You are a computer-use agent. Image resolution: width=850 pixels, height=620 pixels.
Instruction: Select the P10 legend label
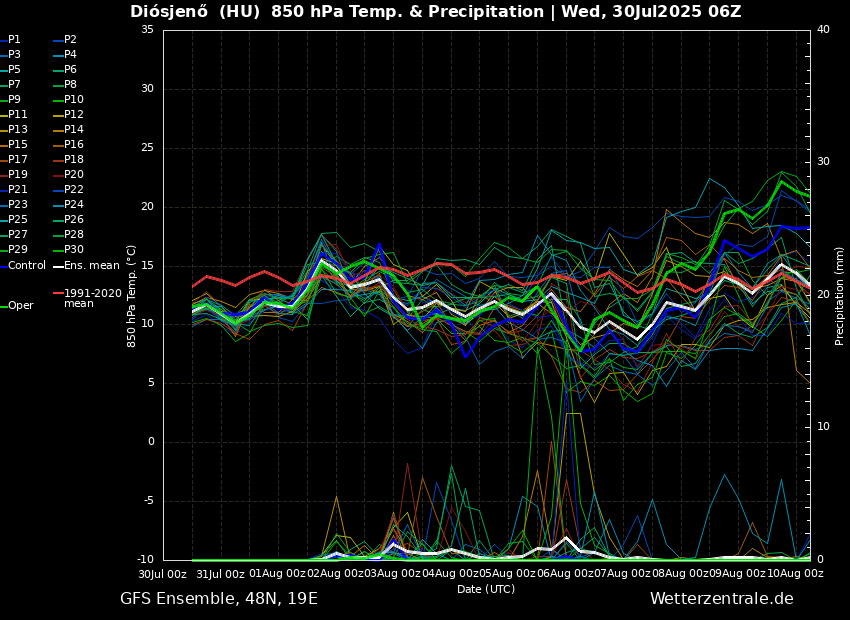pyautogui.click(x=74, y=100)
